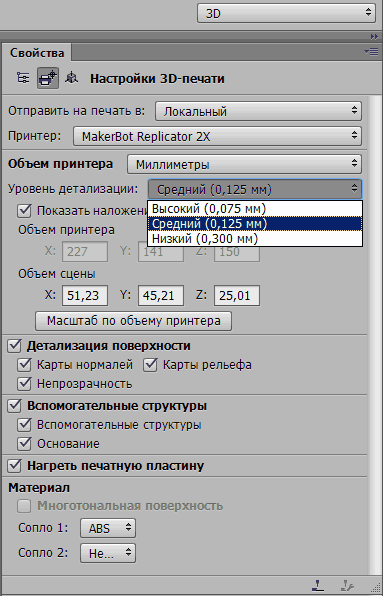Viewport: 383px width, 596px height.
Task: Open the Properties panel flyout menu
Action: point(371,51)
